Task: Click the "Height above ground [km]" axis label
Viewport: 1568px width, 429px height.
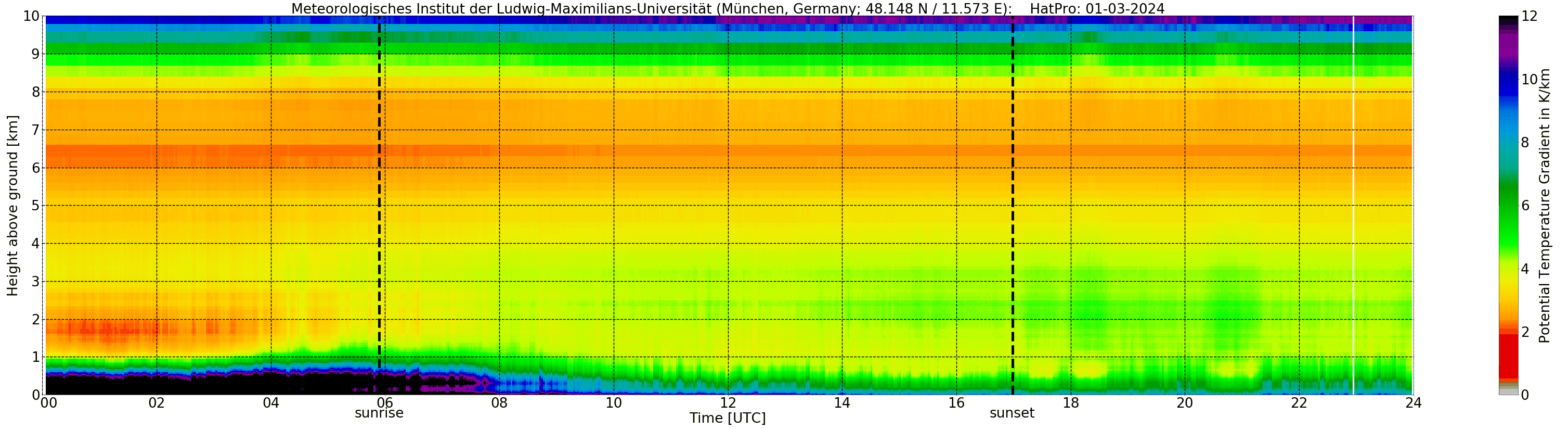Action: coord(13,206)
